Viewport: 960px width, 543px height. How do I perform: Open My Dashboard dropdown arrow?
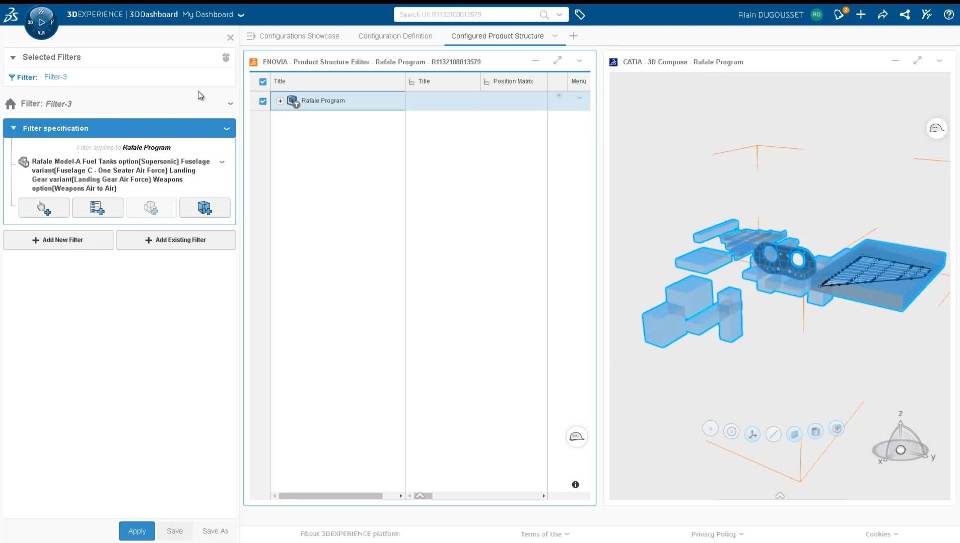coord(241,15)
